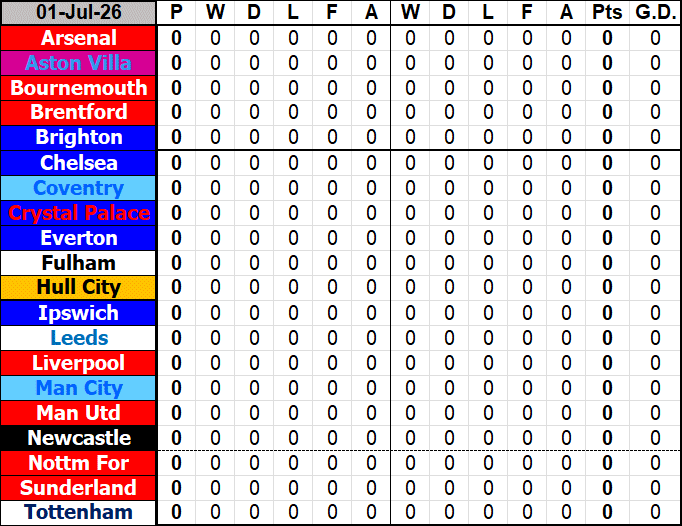682x526 pixels.
Task: Select the black Newcastle team cell
Action: 78,438
